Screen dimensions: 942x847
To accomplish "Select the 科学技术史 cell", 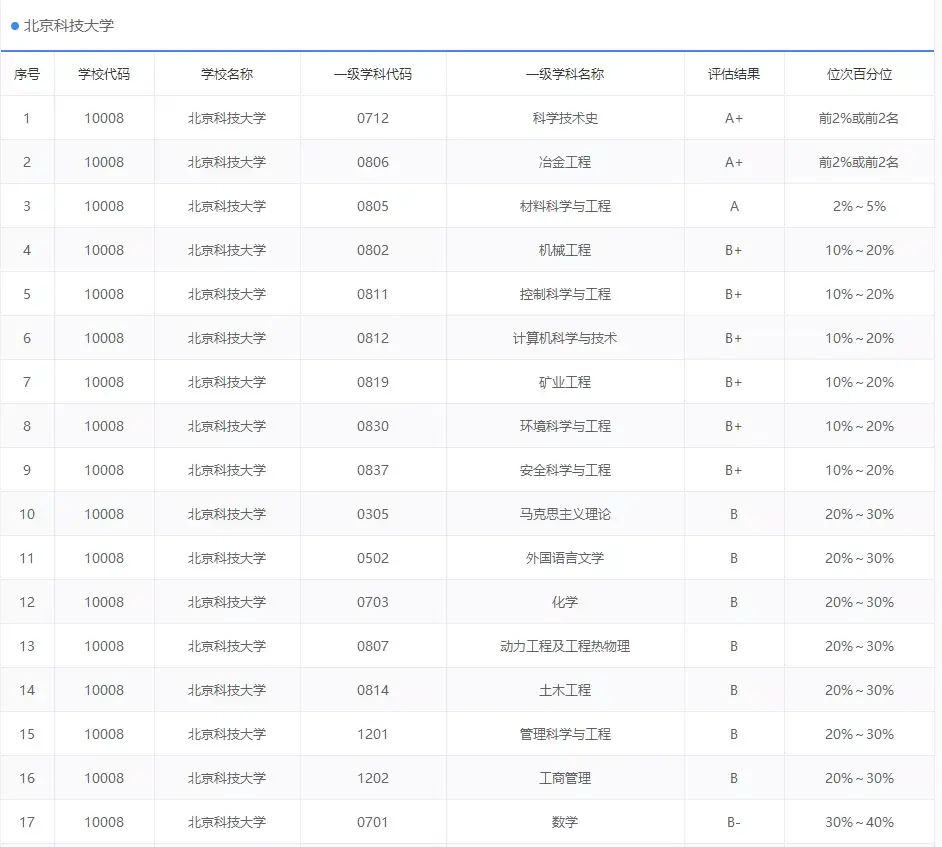I will click(565, 118).
